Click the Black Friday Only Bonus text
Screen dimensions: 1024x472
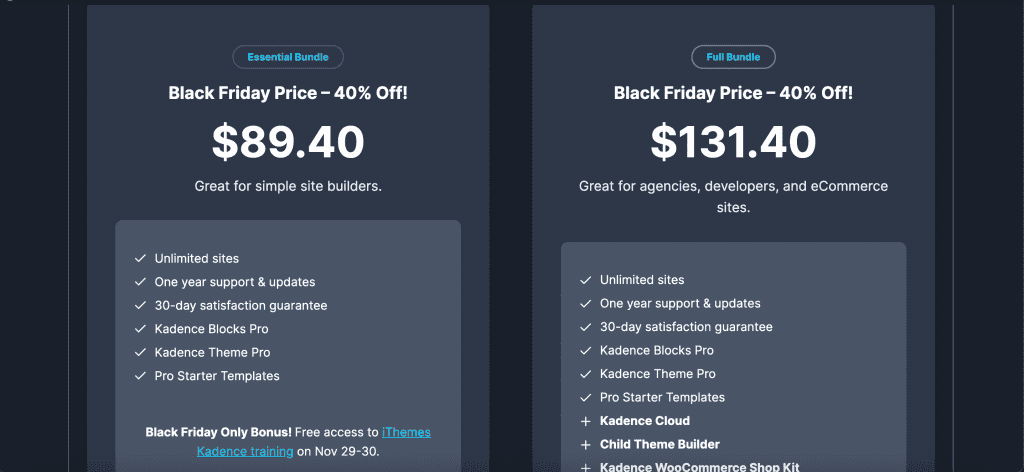click(x=218, y=432)
